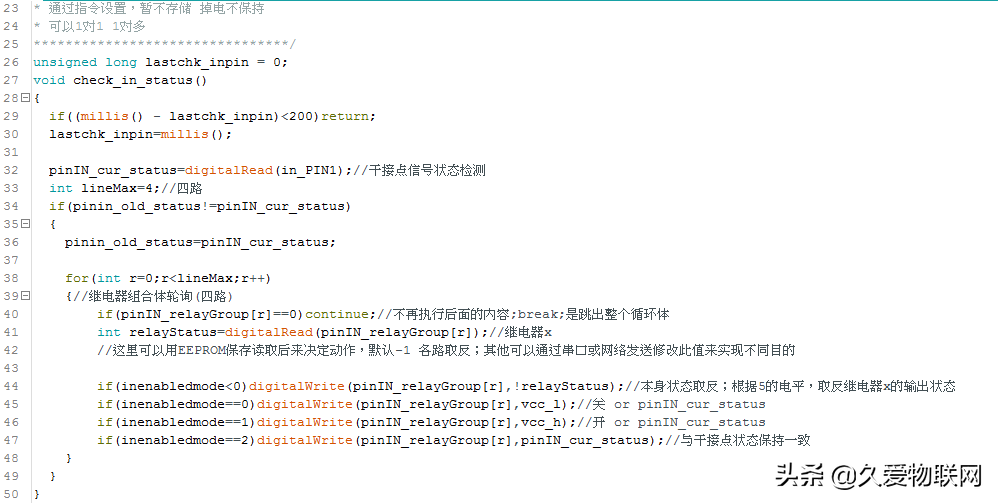Click the continue keyword on line 40

[337, 314]
